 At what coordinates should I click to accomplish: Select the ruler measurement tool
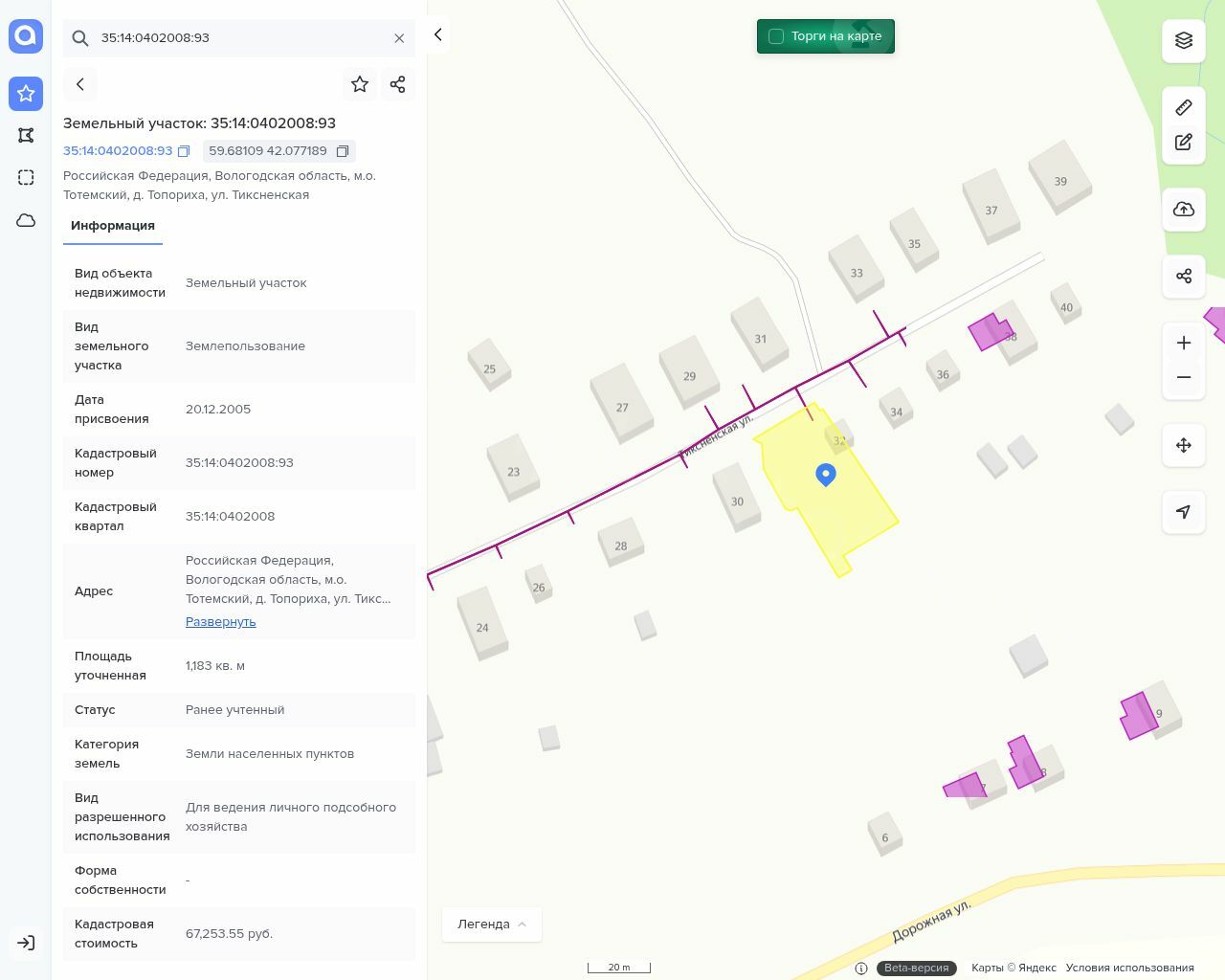[x=1184, y=107]
